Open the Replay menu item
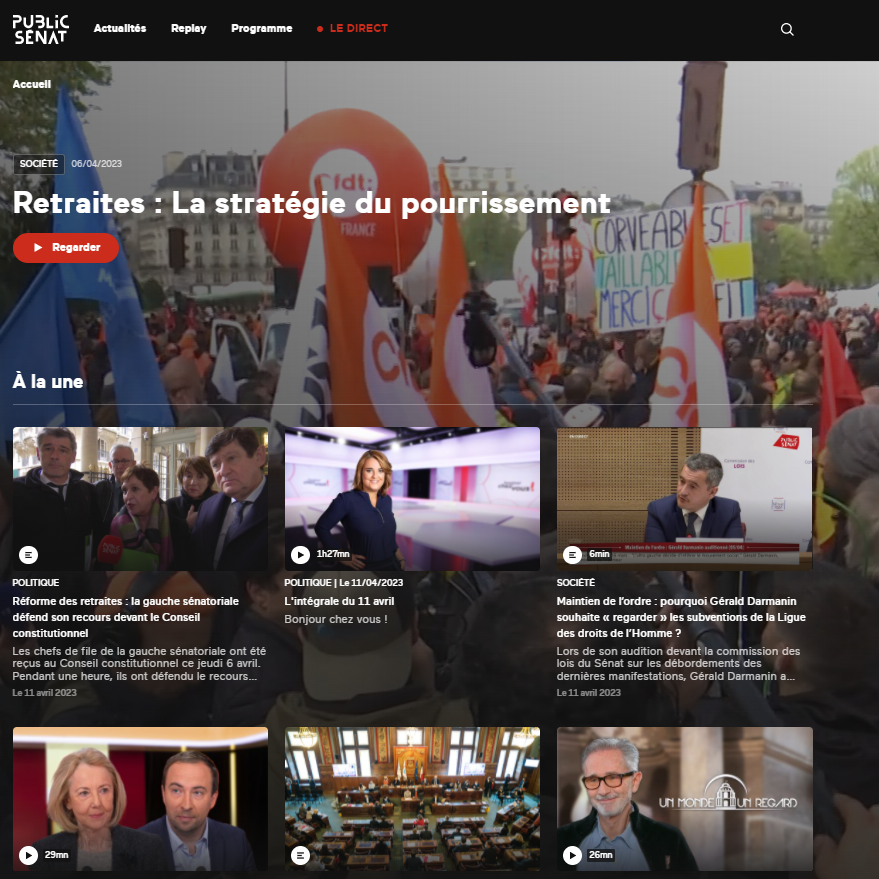879x879 pixels. 188,29
